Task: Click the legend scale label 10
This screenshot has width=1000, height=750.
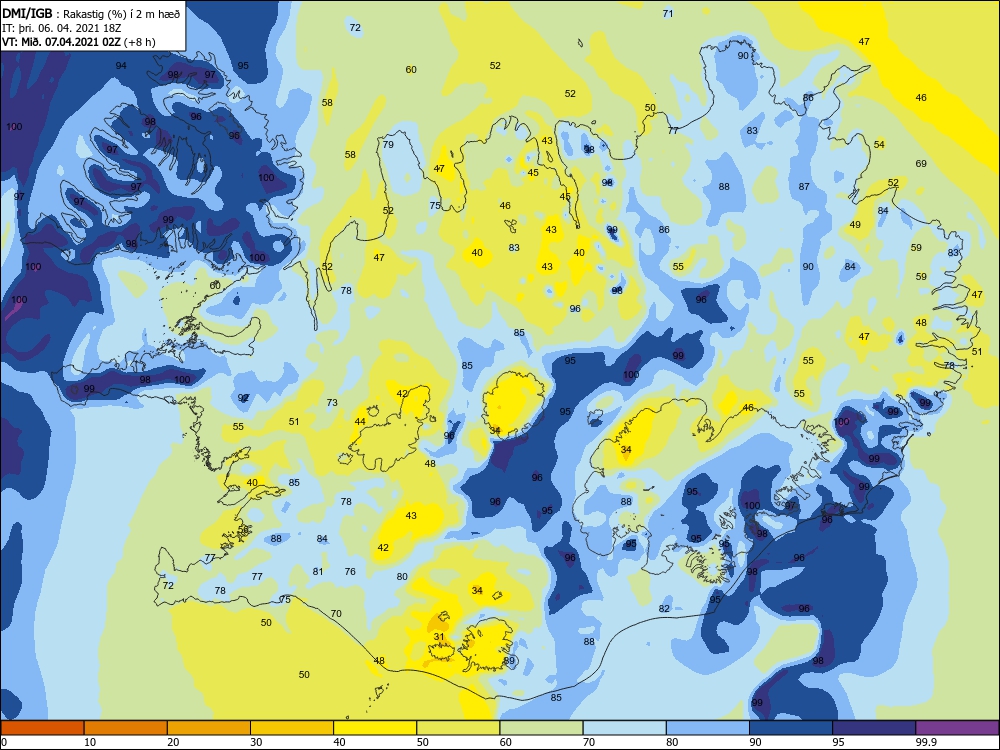Action: 90,742
